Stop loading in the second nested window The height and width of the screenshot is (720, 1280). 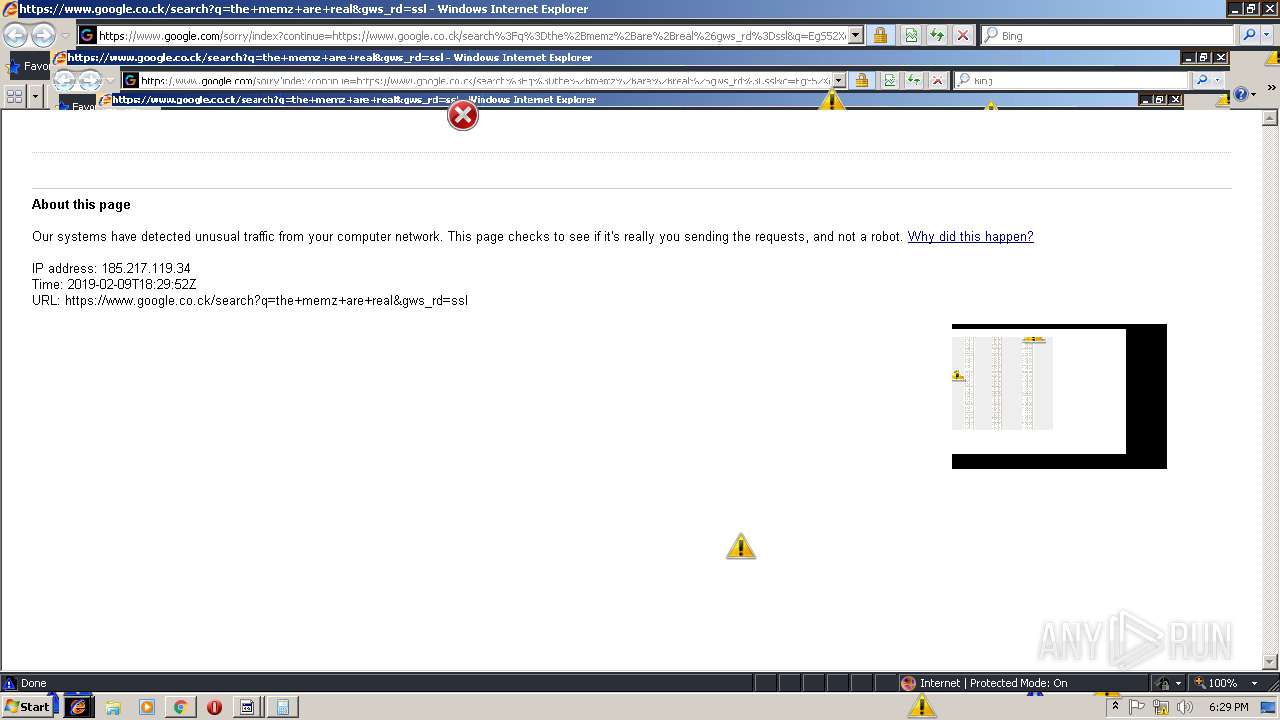pos(937,81)
